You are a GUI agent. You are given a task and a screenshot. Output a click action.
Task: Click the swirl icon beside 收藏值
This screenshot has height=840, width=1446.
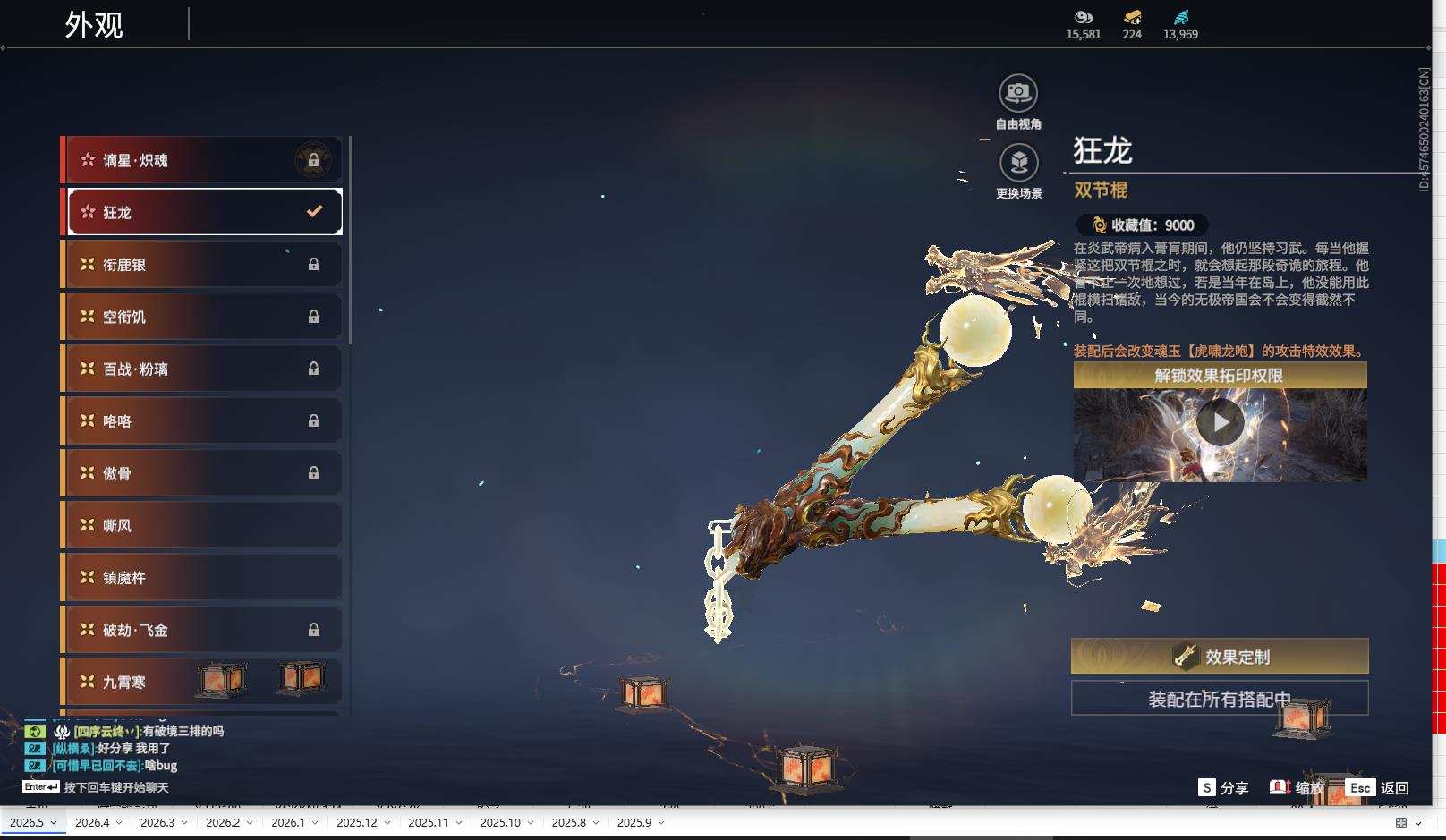point(1100,225)
